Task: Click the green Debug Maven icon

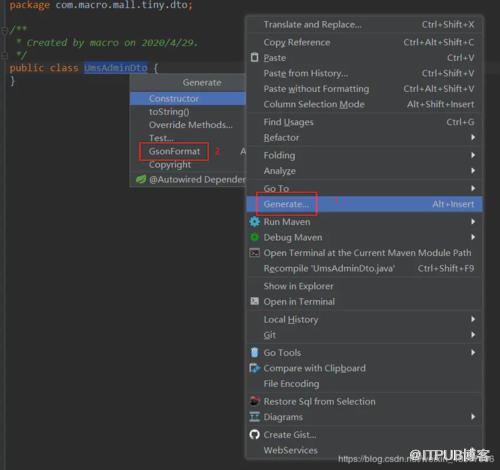Action: [254, 237]
